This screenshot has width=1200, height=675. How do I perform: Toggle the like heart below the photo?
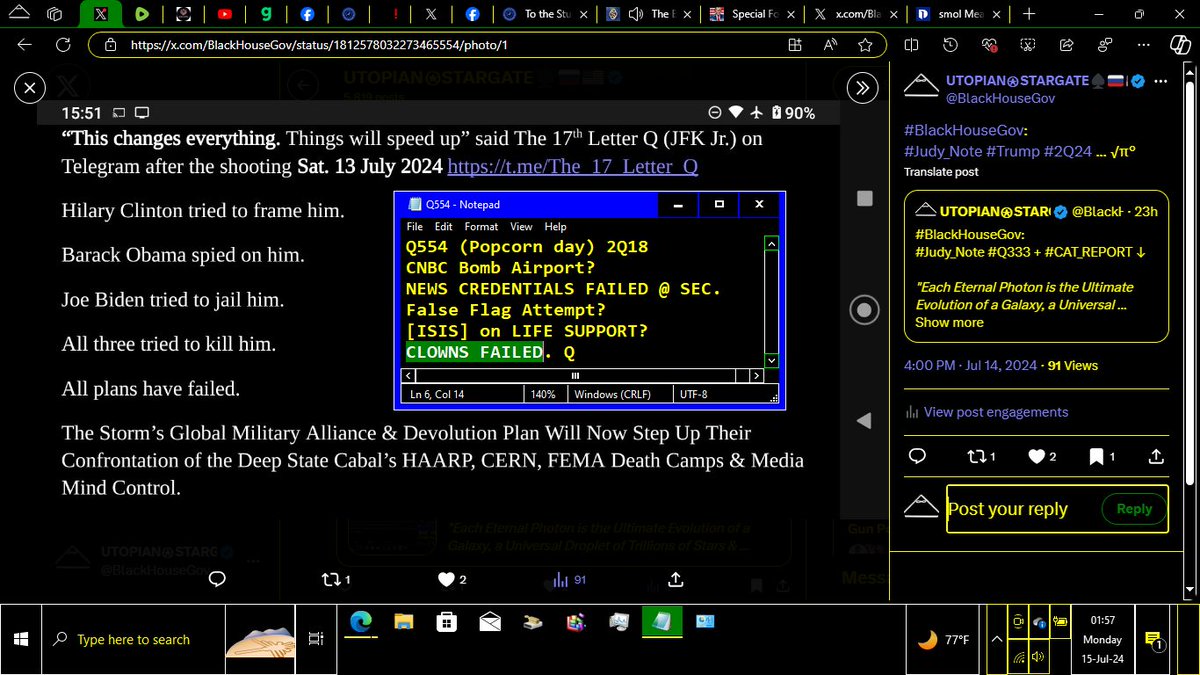pos(448,580)
